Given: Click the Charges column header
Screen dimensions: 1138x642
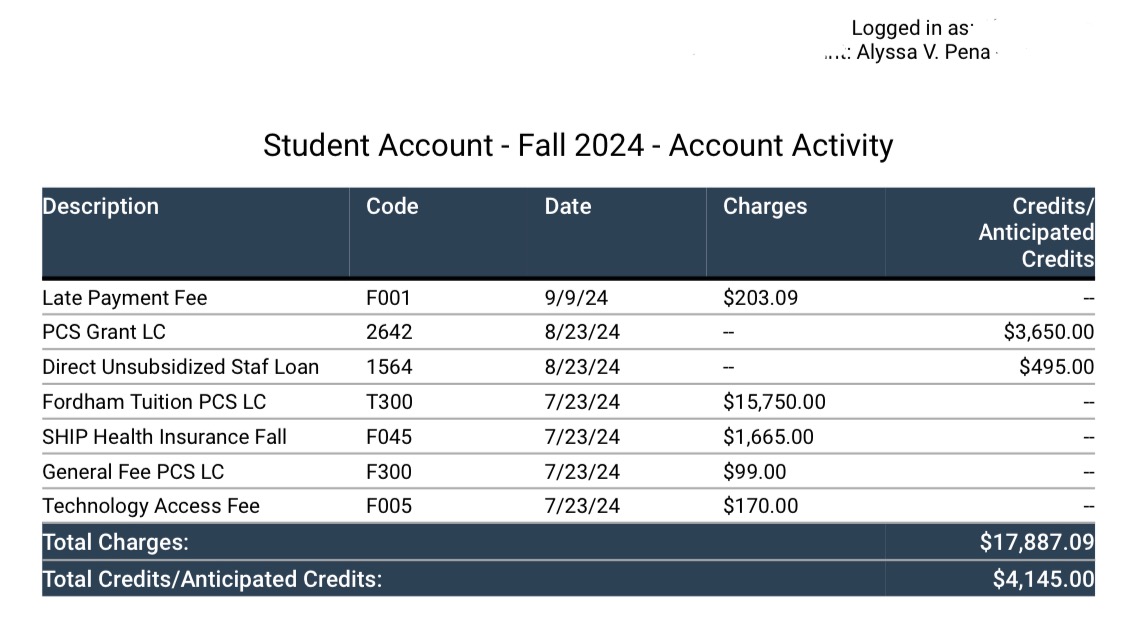Looking at the screenshot, I should [x=764, y=207].
